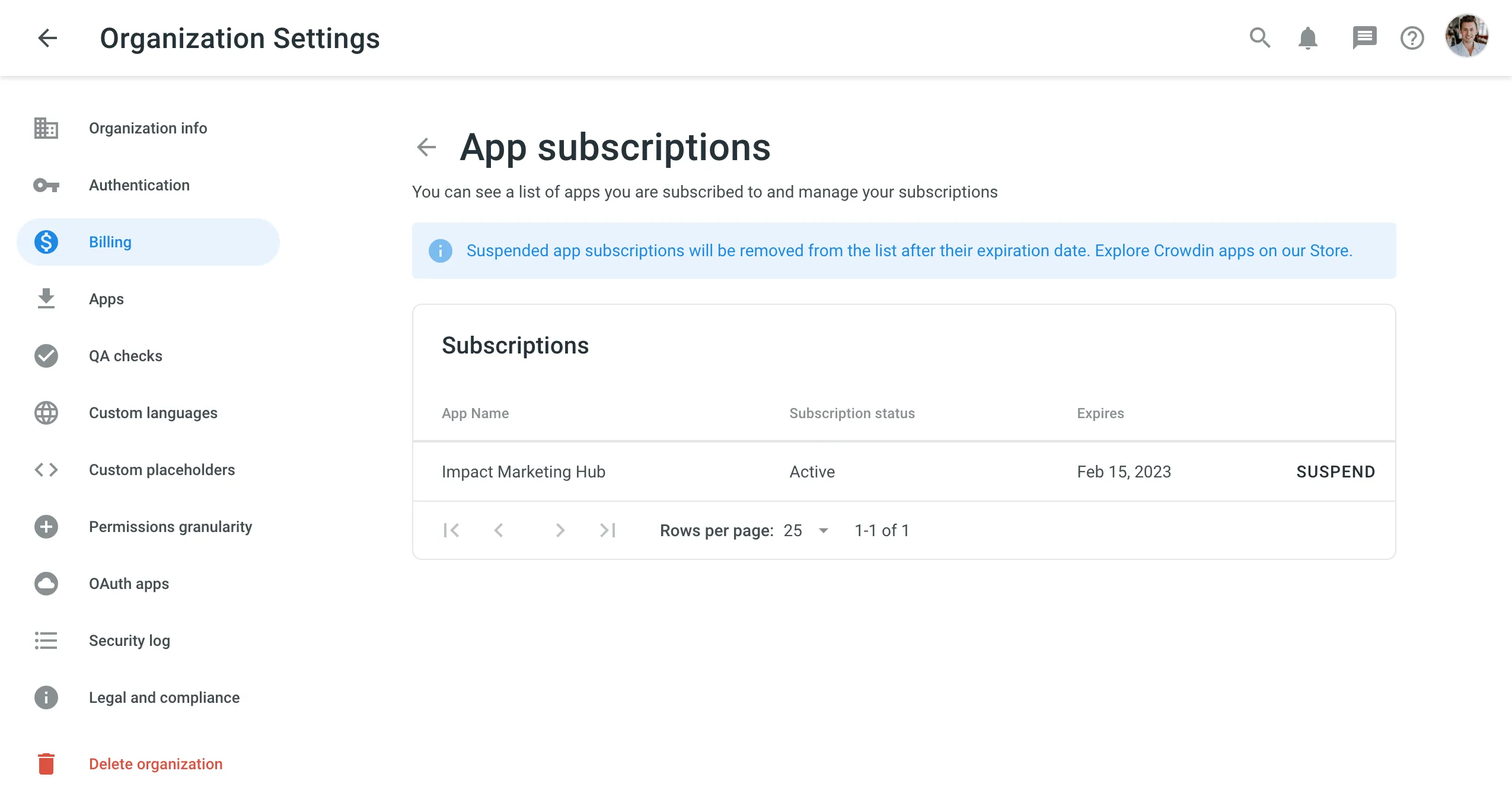Screen dimensions: 1512x809
Task: Click the Legal and compliance info icon
Action: (46, 697)
